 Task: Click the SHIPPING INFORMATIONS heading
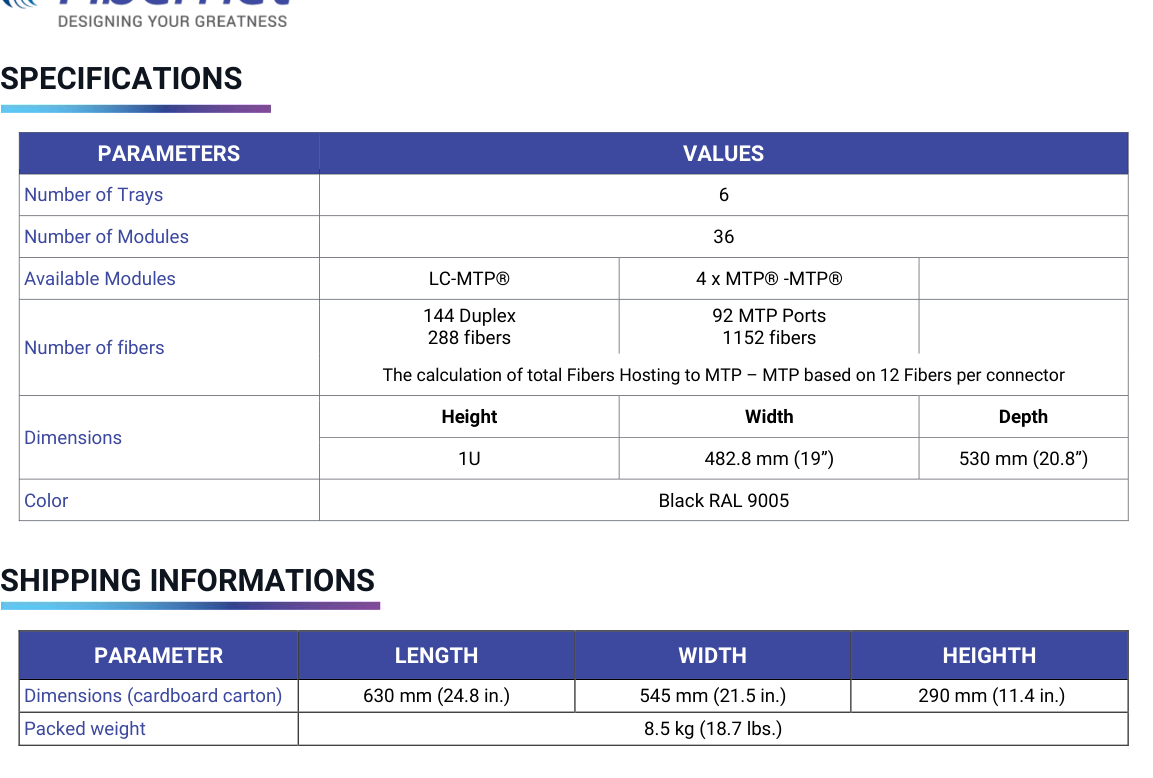pos(188,581)
